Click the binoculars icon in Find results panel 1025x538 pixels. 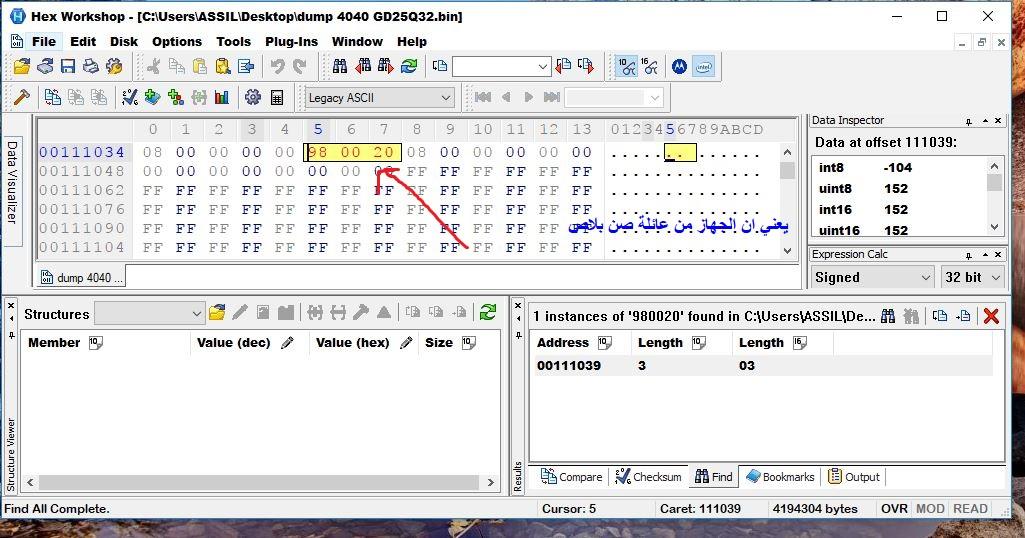(x=888, y=316)
